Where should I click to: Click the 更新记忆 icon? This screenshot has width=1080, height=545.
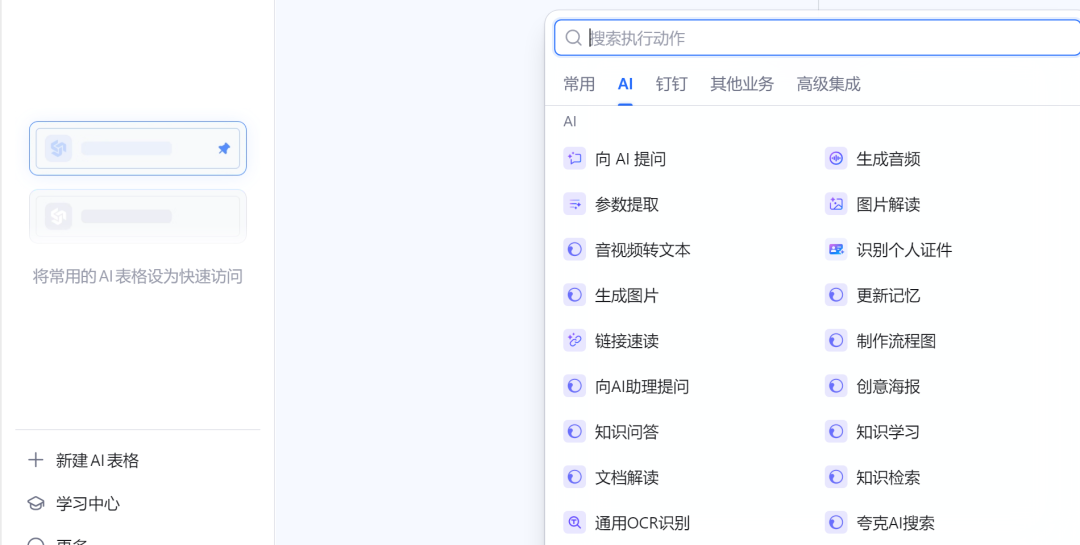[x=836, y=295]
